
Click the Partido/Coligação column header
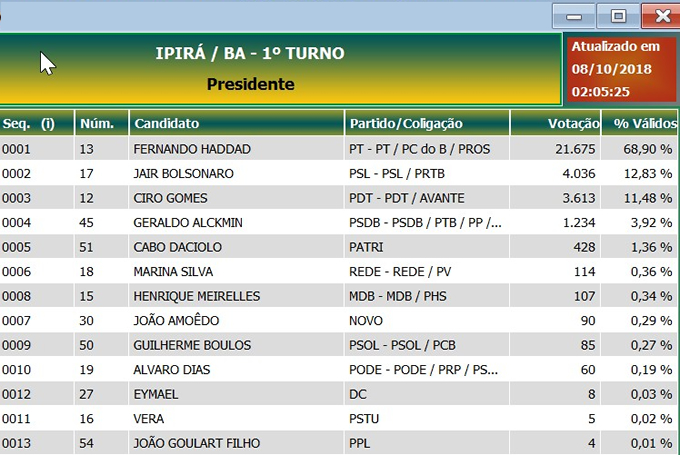pos(427,123)
